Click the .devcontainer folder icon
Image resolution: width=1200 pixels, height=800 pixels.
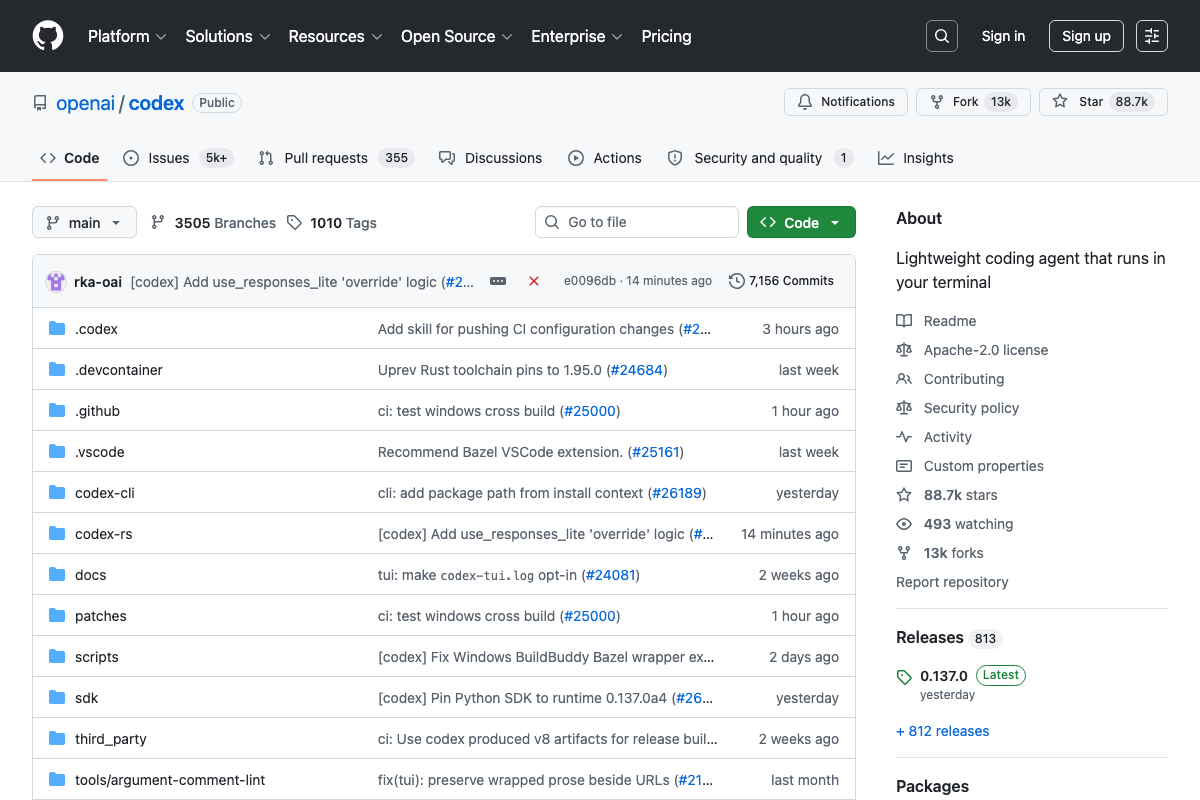click(x=57, y=370)
